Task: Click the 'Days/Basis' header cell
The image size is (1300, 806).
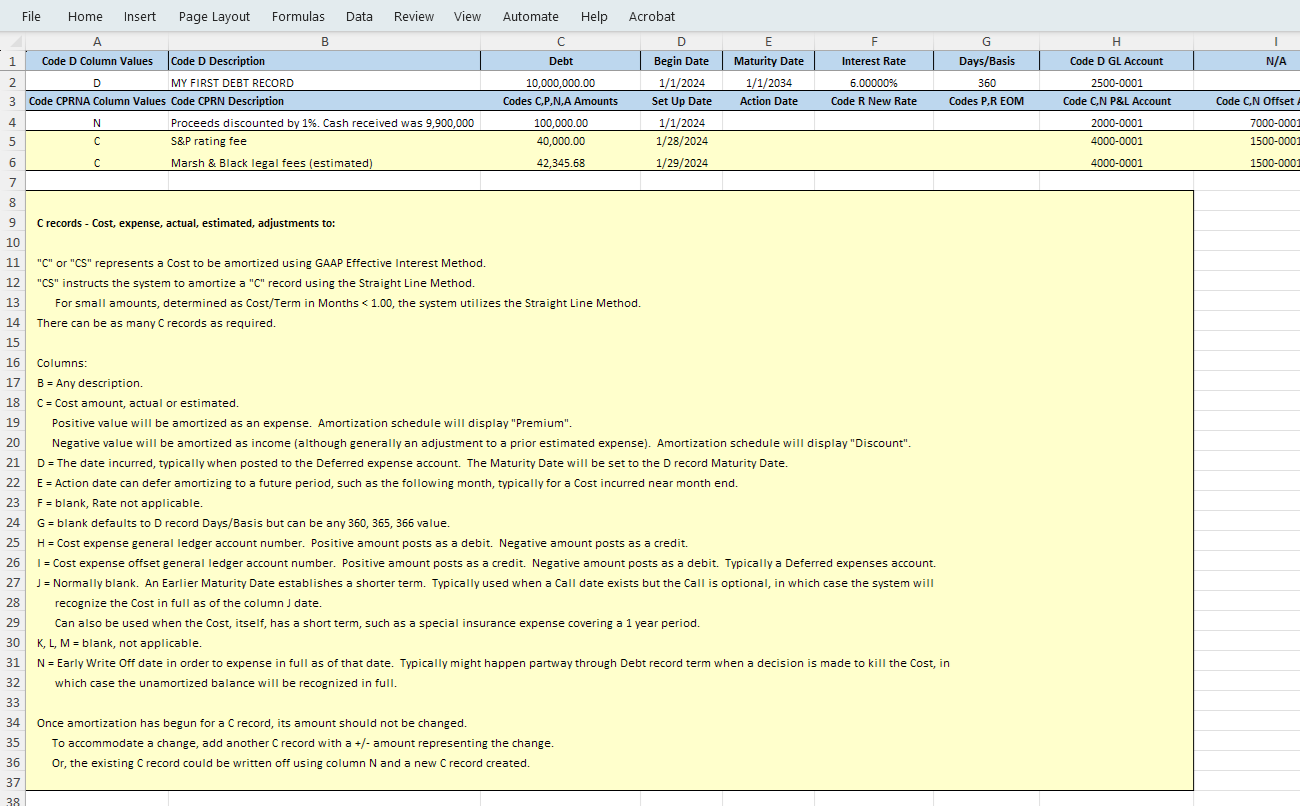Action: pos(986,61)
